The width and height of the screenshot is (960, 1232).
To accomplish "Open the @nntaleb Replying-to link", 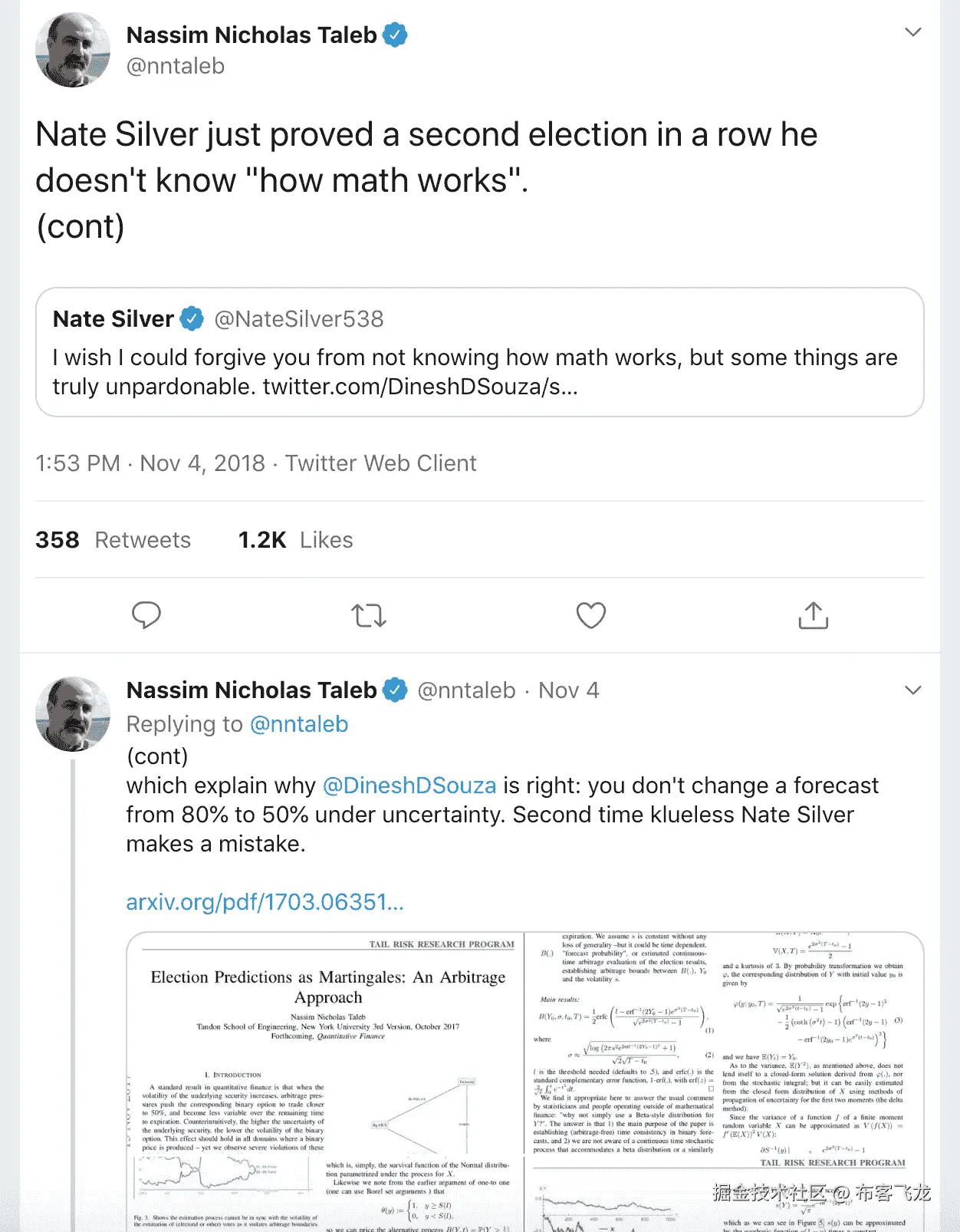I will point(299,724).
